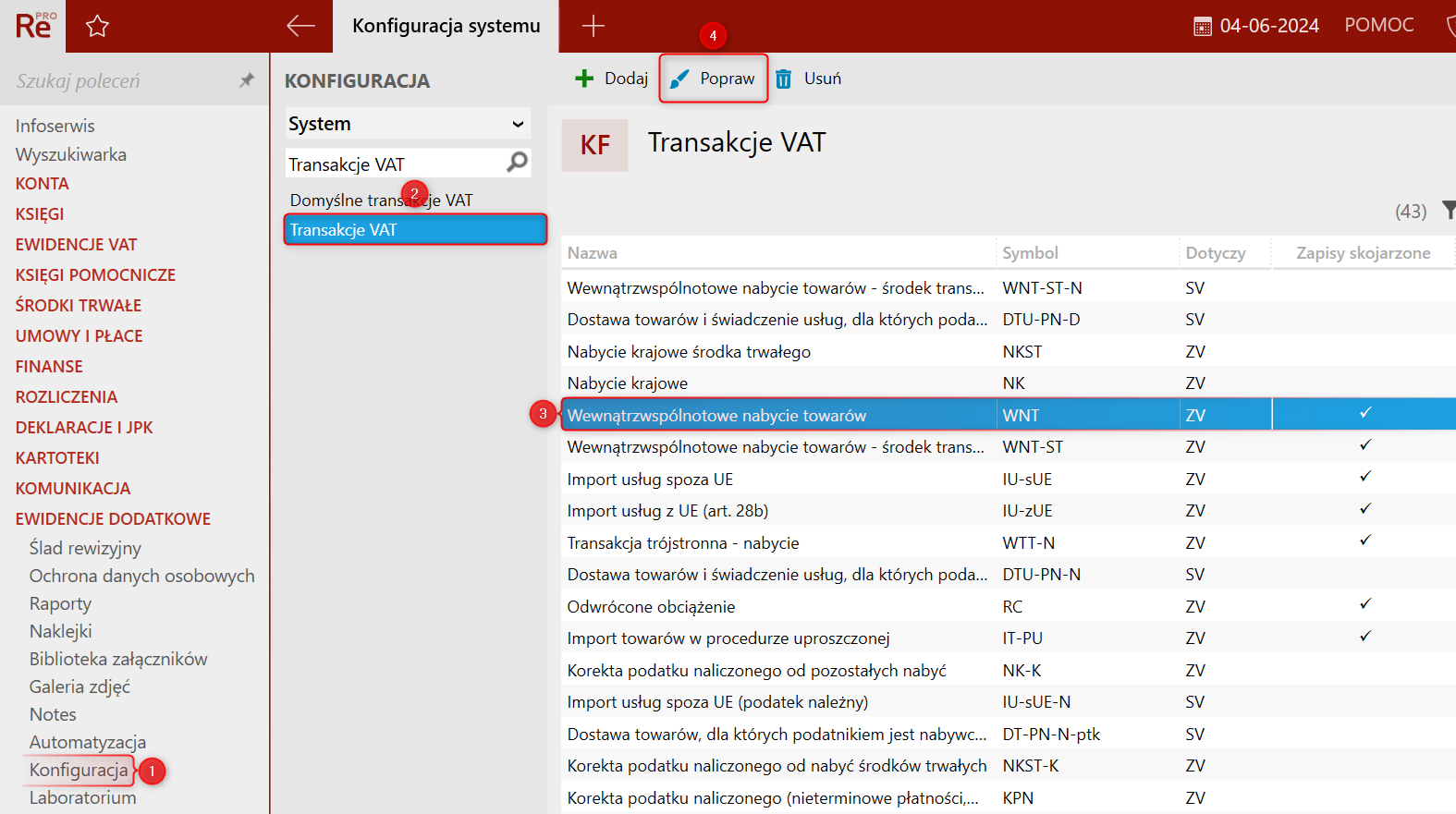The height and width of the screenshot is (814, 1456).
Task: Select Import towarów w procedurze uproszczonej
Action: tap(1009, 638)
